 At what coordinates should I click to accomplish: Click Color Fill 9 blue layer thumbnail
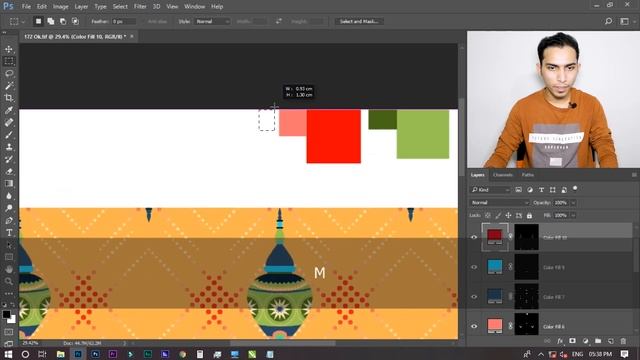(x=495, y=266)
